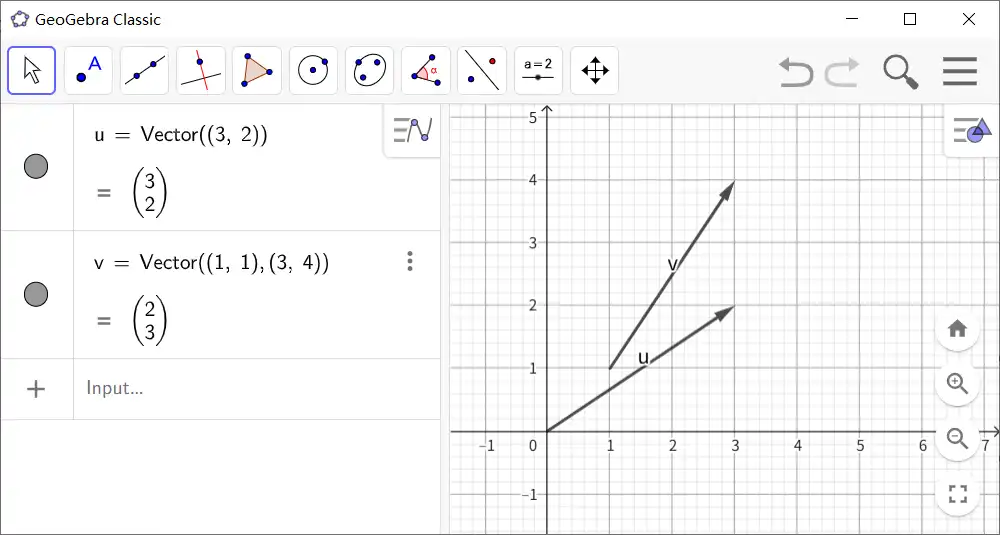
Task: Toggle visibility of vector u
Action: tap(36, 166)
